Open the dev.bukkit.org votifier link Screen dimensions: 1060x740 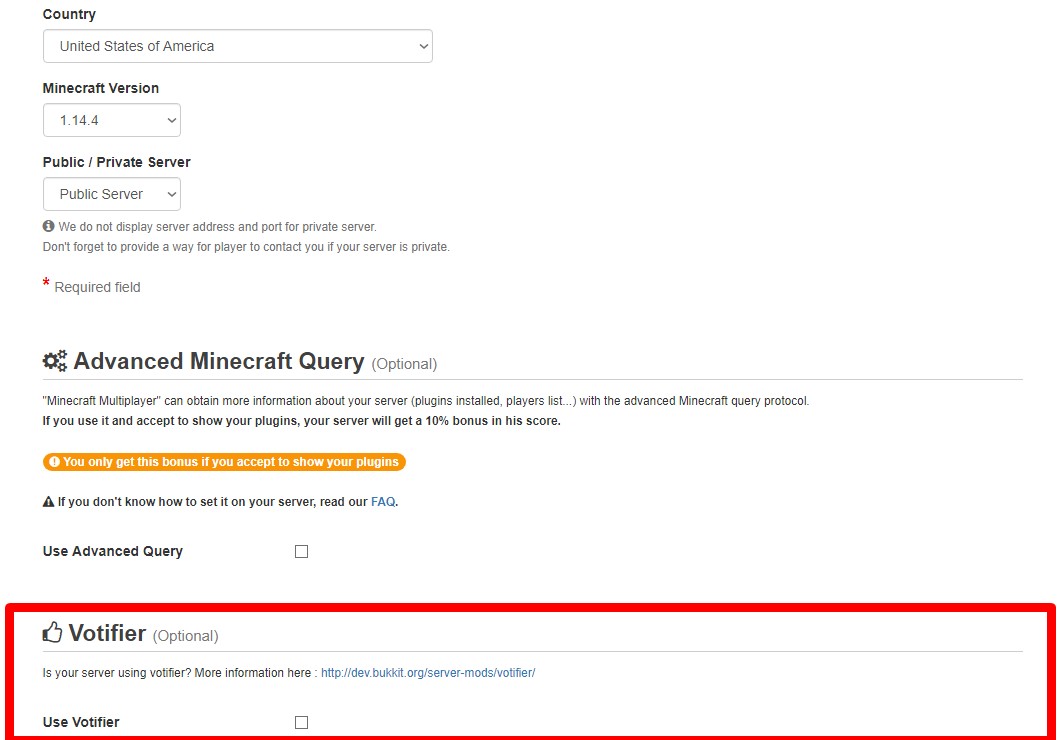point(428,672)
